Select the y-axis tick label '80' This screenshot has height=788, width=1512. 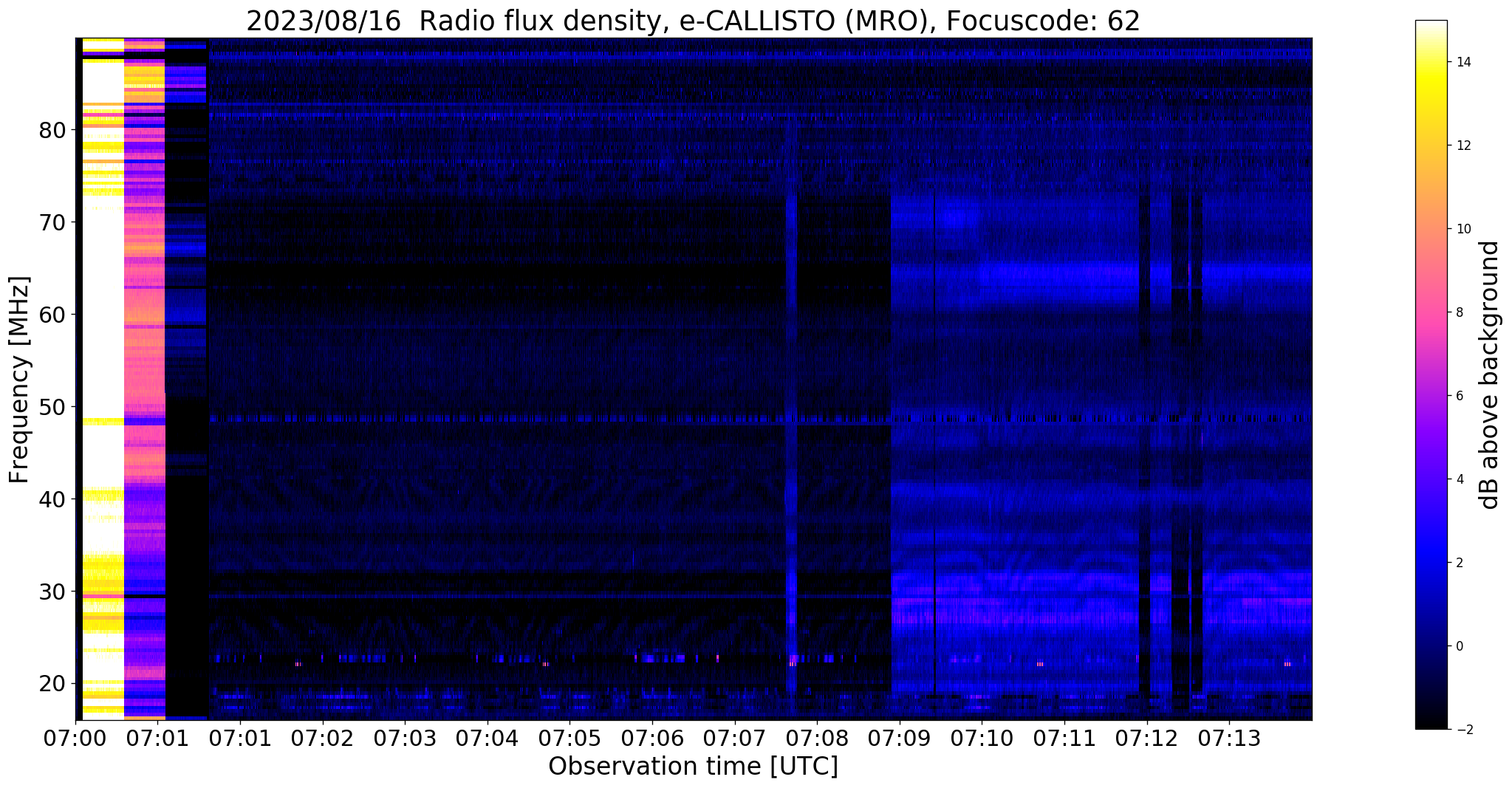point(52,131)
